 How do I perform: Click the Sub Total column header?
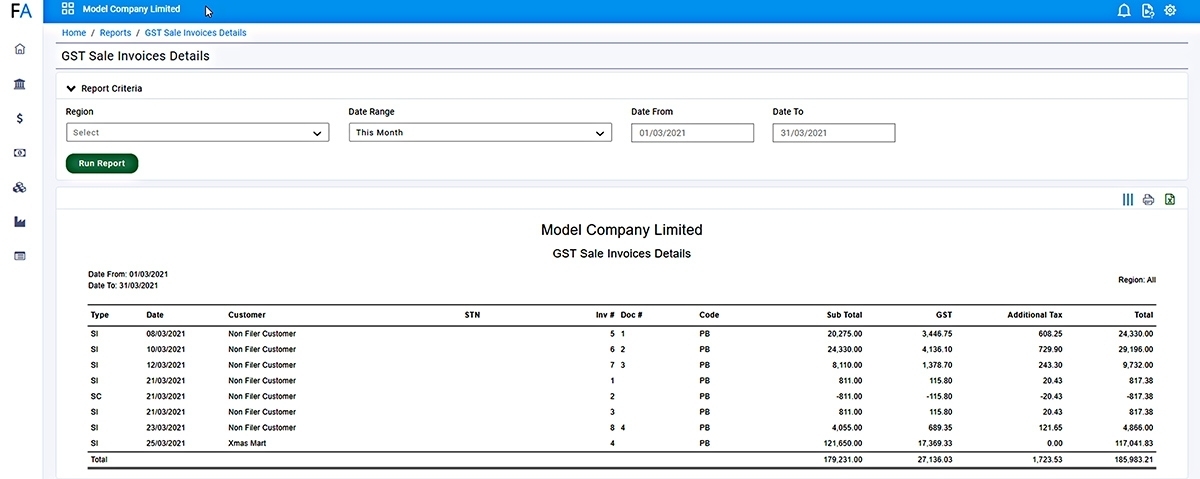point(844,315)
